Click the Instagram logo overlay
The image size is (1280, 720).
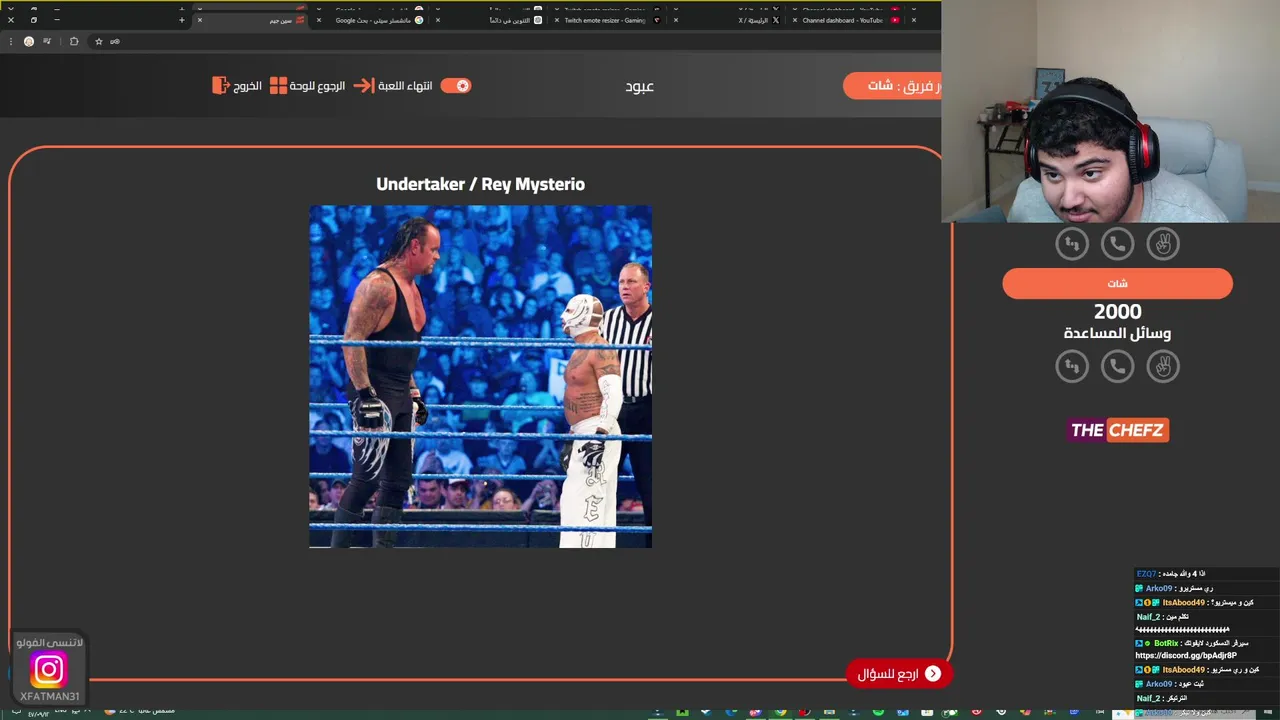[x=48, y=670]
